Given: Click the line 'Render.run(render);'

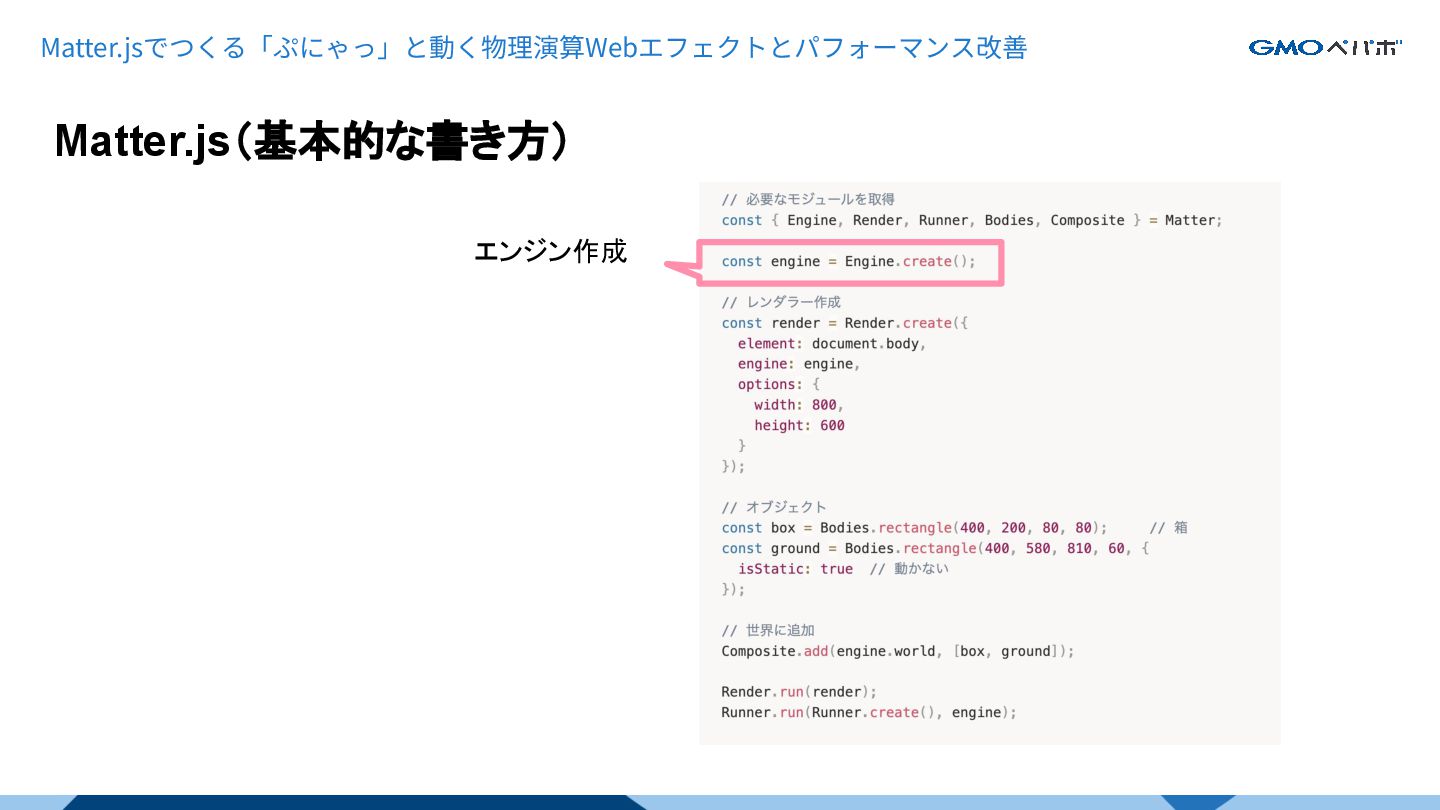Looking at the screenshot, I should coord(799,692).
